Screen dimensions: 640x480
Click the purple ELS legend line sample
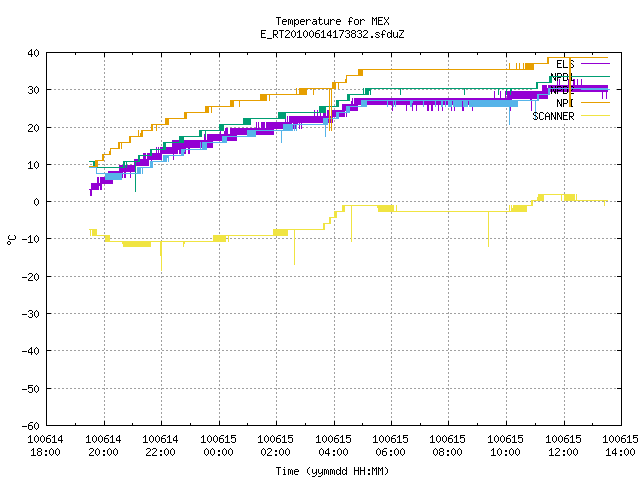point(595,64)
